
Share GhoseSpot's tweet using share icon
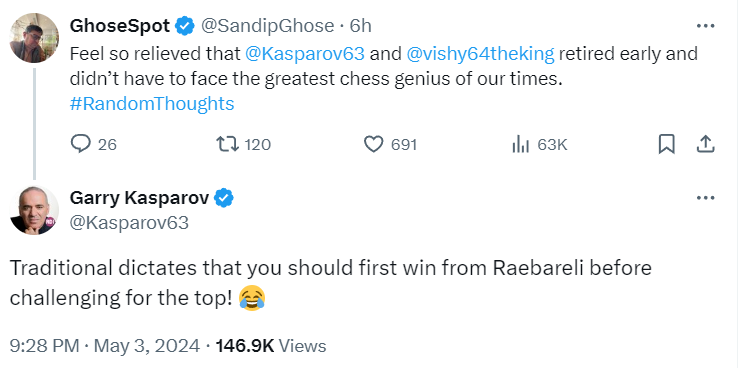coord(706,144)
